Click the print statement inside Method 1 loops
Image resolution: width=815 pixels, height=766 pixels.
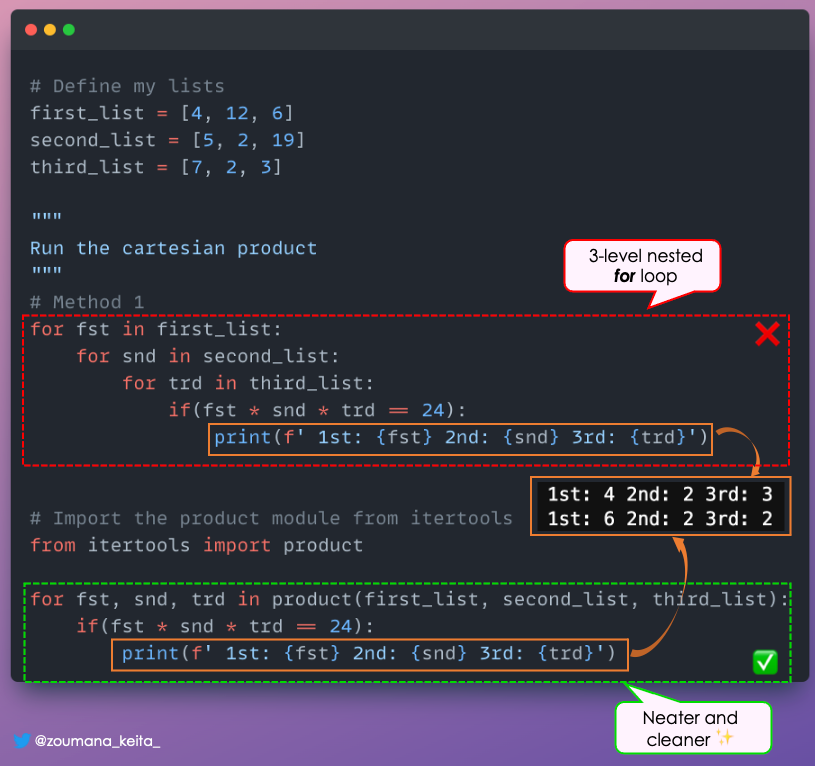tap(461, 438)
